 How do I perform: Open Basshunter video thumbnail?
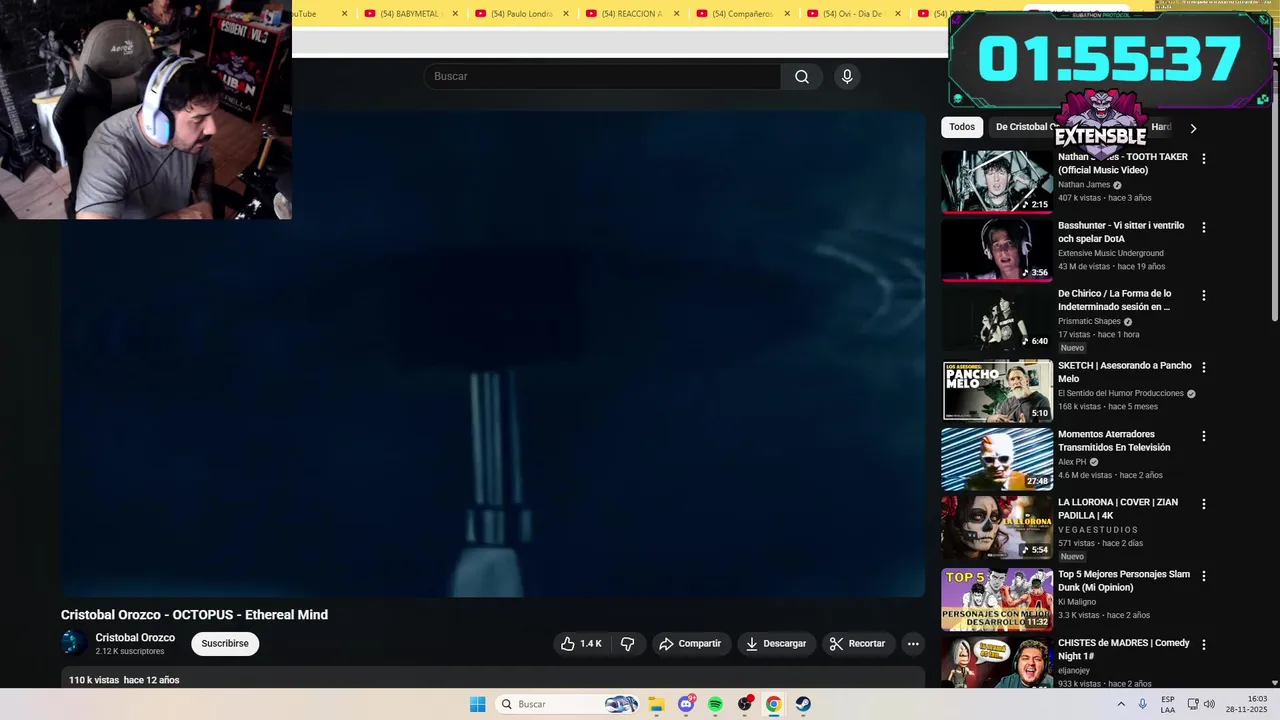[x=997, y=250]
